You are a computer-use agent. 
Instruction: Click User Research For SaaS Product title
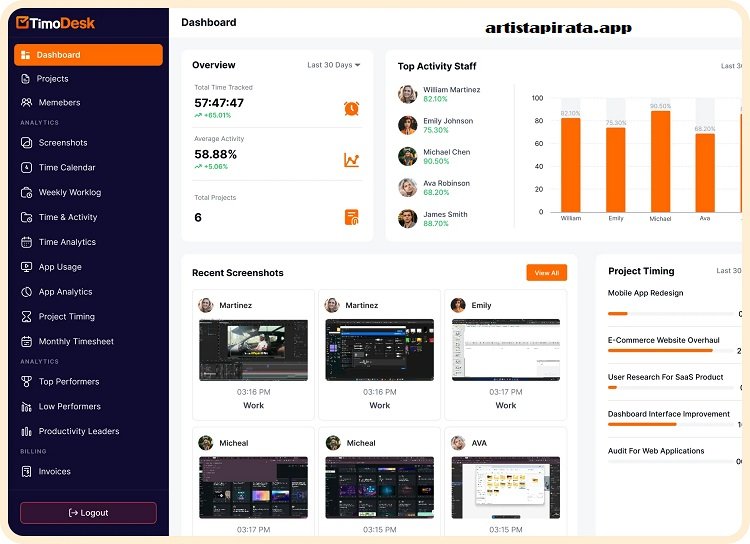click(665, 377)
